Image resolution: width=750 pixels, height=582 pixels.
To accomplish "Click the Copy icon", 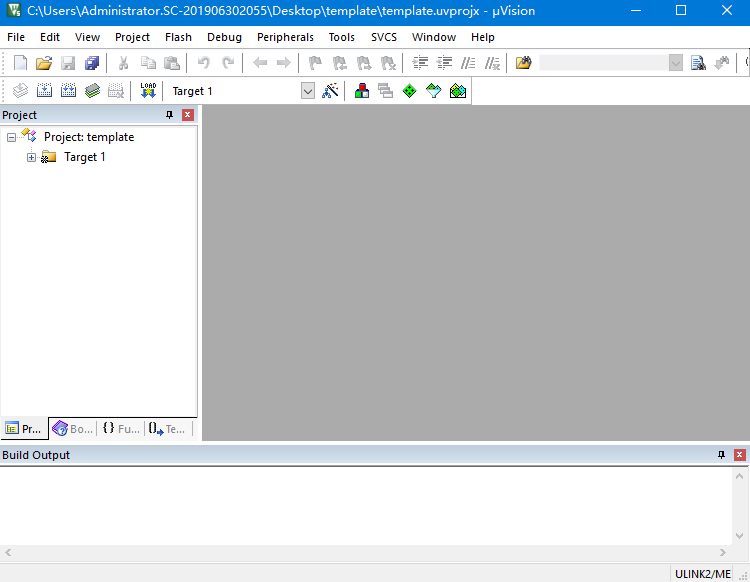I will (148, 63).
